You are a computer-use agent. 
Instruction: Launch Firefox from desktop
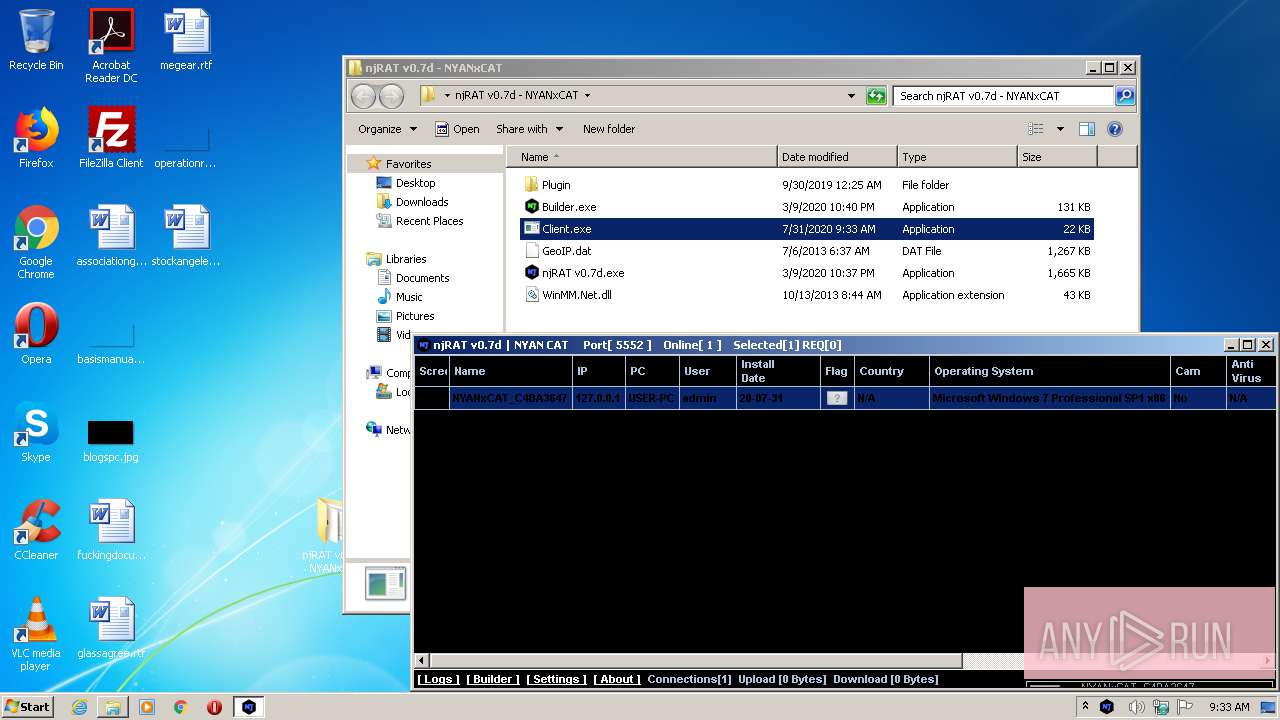click(x=36, y=138)
